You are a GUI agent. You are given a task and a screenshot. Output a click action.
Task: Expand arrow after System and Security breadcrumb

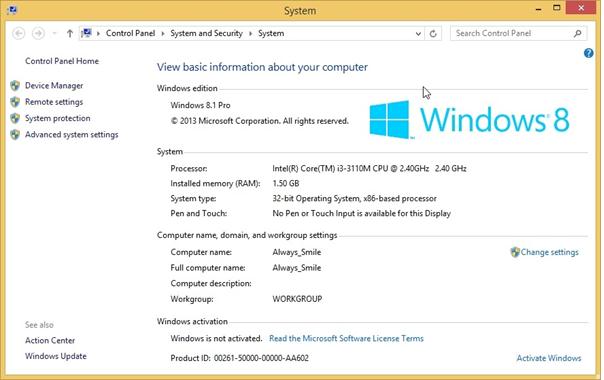pyautogui.click(x=250, y=34)
